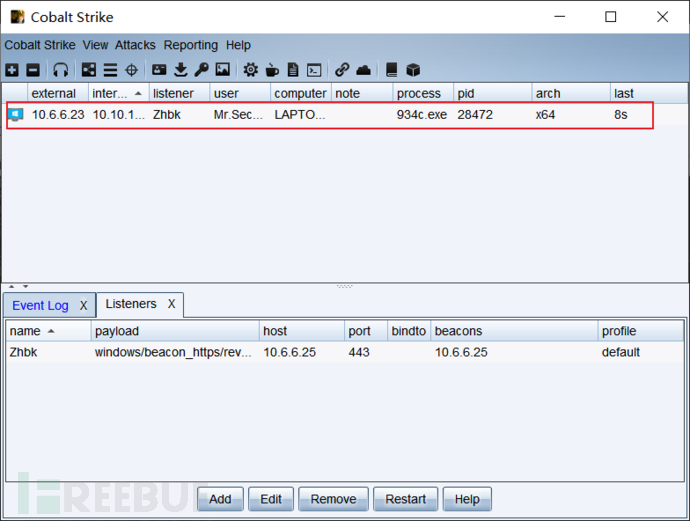This screenshot has width=690, height=521.
Task: Open listeners via headphones icon
Action: (61, 70)
